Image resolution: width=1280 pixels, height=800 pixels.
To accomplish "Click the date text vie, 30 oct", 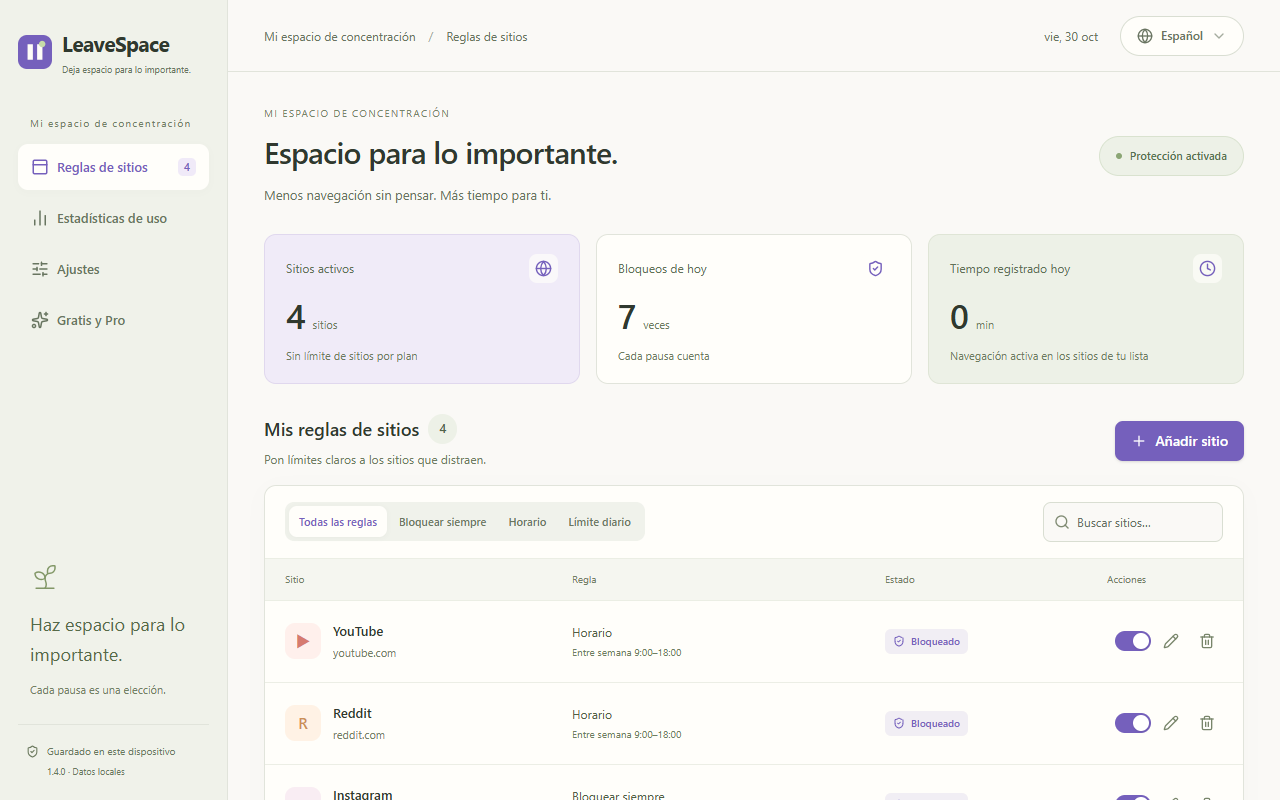I will (x=1071, y=37).
